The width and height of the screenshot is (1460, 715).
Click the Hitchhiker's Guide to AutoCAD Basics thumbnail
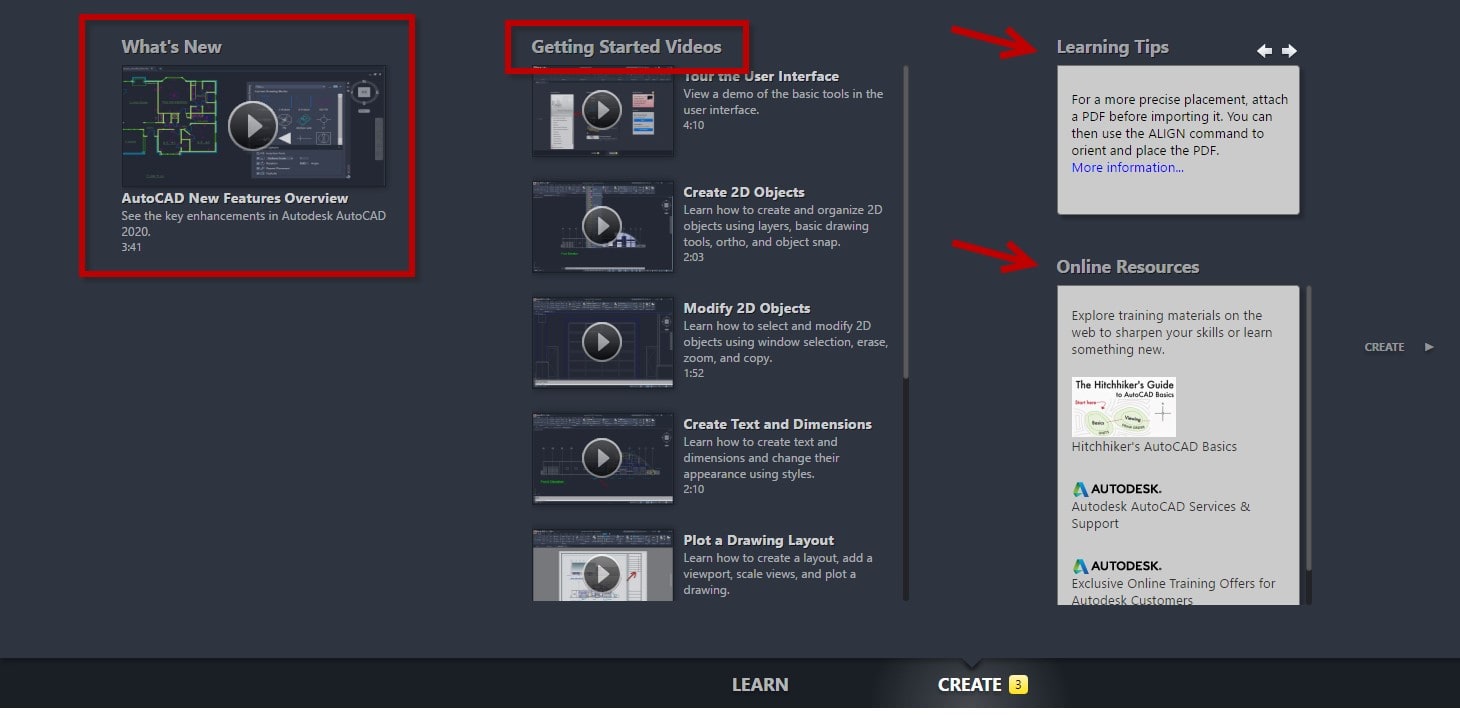[1122, 406]
